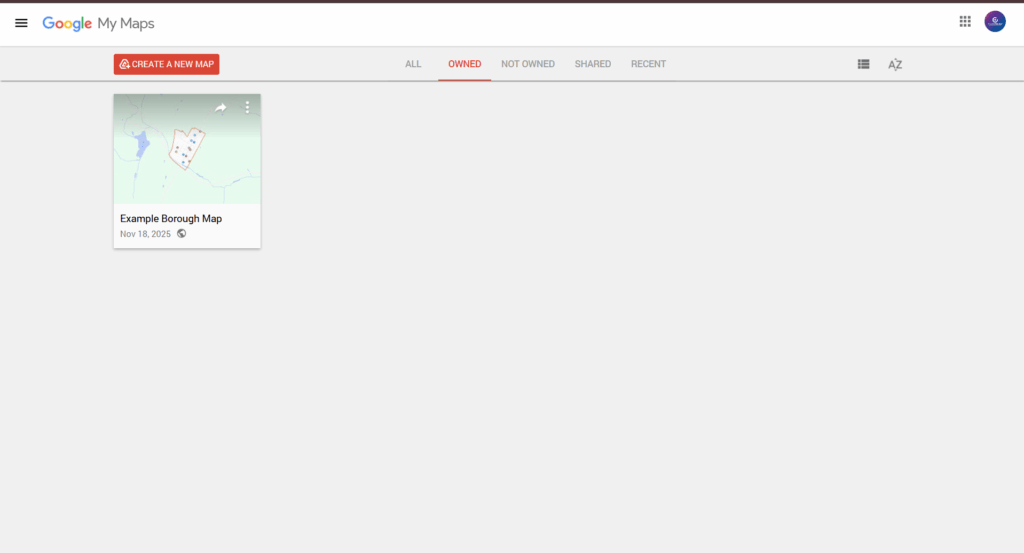This screenshot has width=1024, height=553.
Task: View the Recent tab
Action: (x=648, y=64)
